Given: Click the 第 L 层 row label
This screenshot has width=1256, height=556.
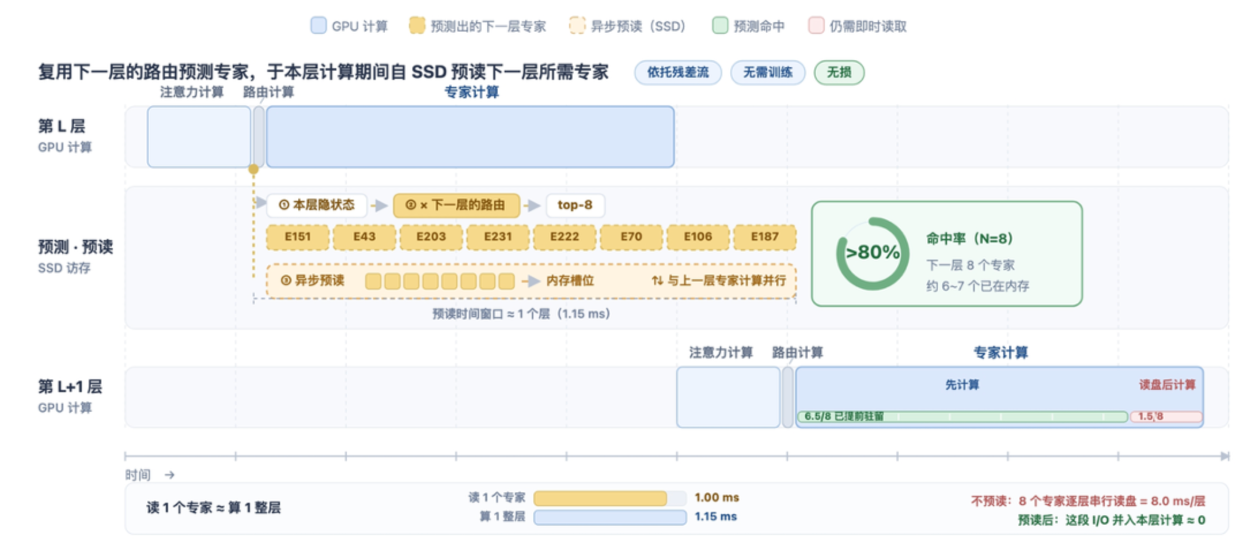Looking at the screenshot, I should coord(62,126).
